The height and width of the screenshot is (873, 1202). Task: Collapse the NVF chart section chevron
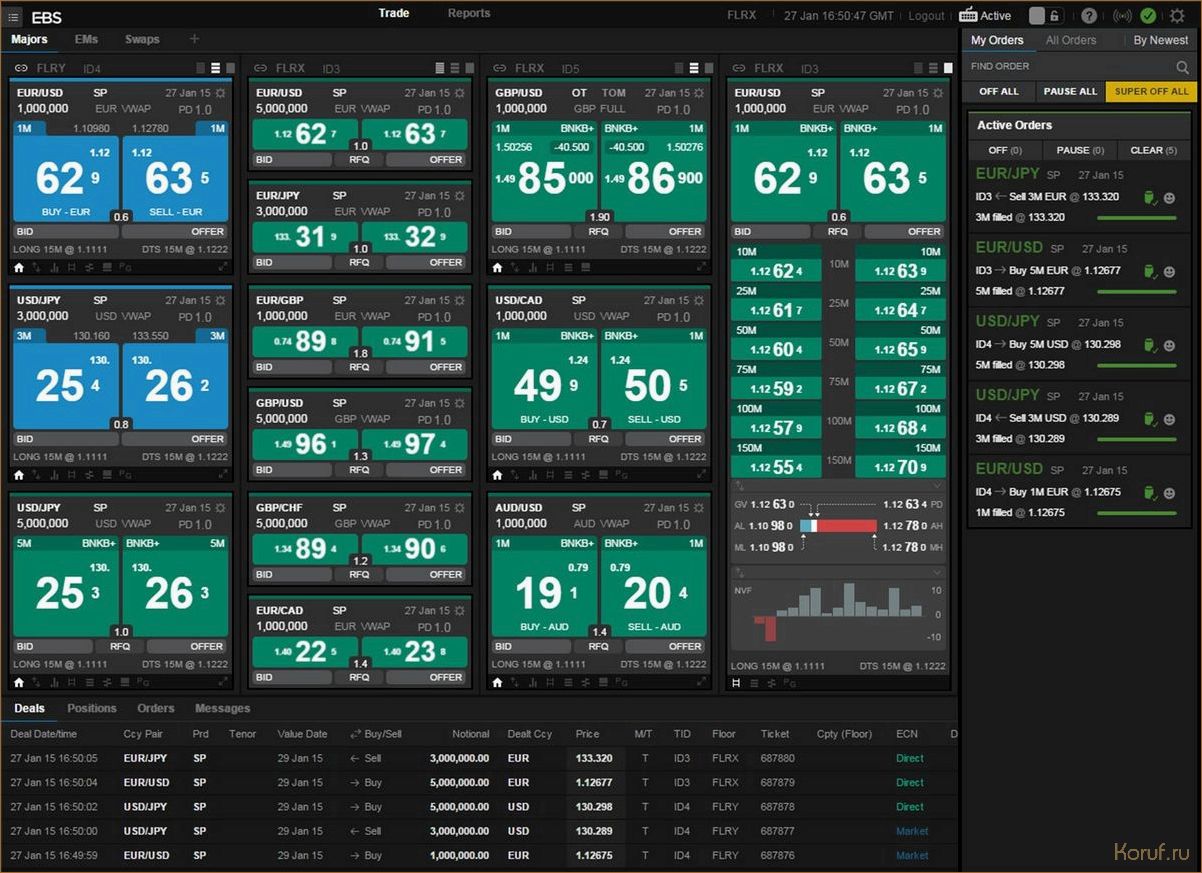[937, 573]
